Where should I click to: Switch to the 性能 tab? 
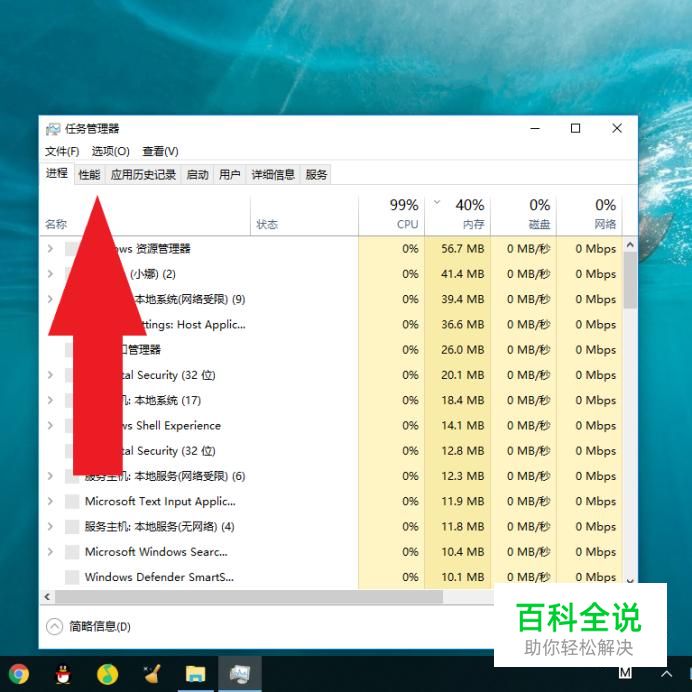pyautogui.click(x=89, y=175)
